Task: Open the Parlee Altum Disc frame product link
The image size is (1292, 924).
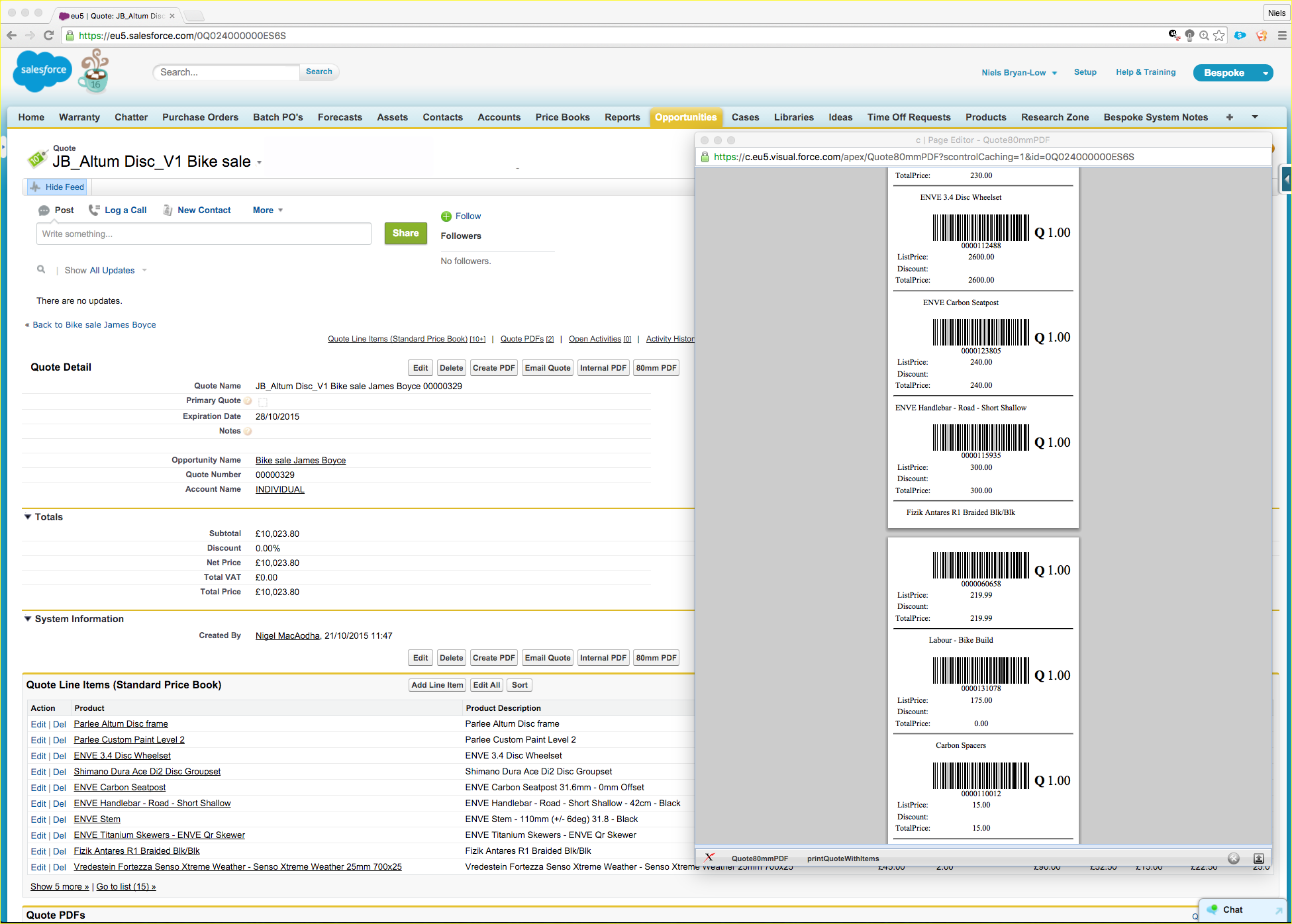Action: (x=121, y=724)
